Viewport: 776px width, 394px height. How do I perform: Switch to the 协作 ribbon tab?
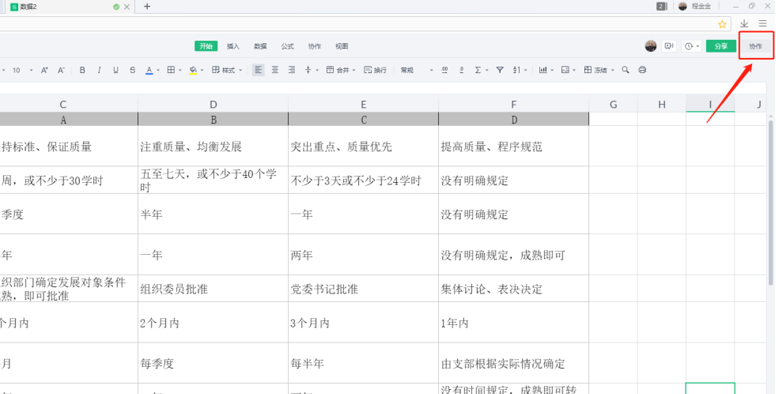(314, 46)
